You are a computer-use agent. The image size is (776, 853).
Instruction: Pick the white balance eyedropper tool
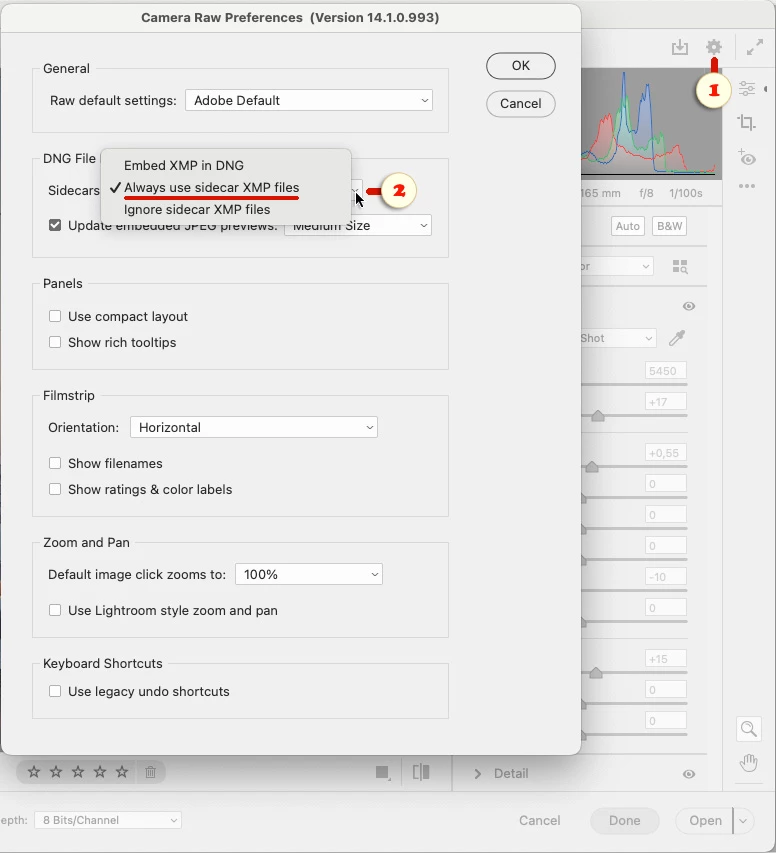pyautogui.click(x=676, y=338)
